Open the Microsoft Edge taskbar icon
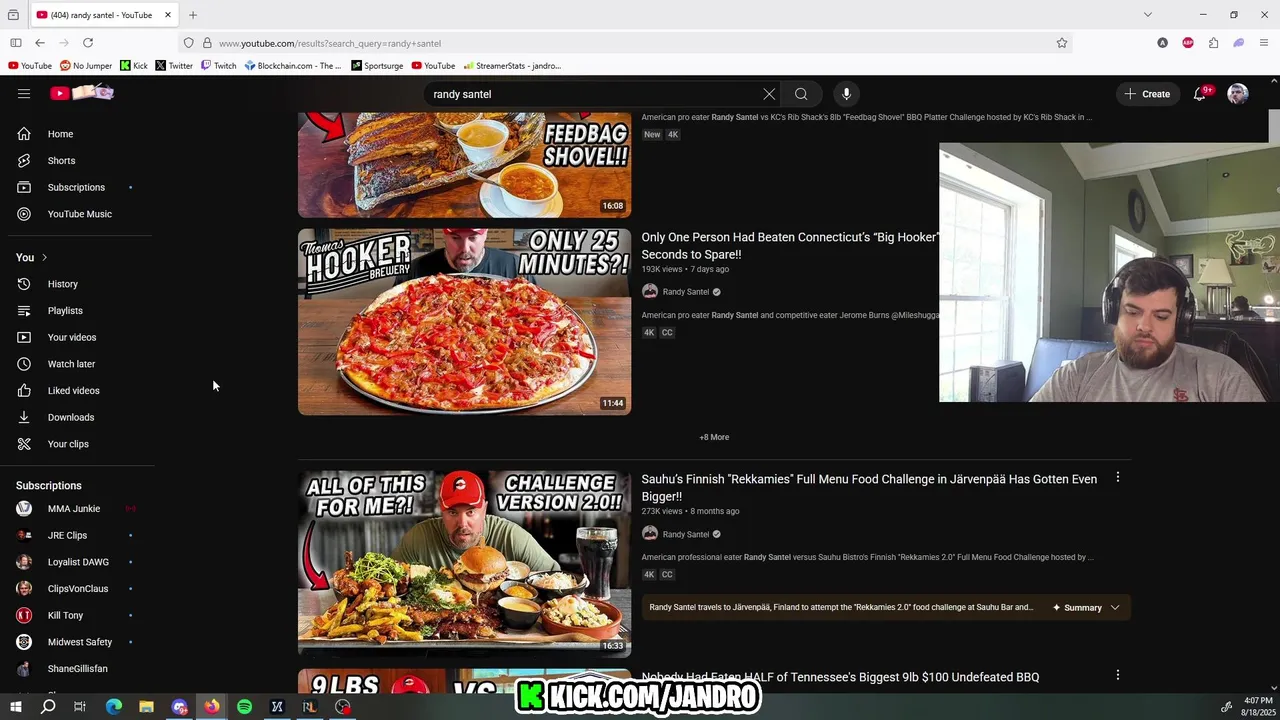1280x720 pixels. point(114,707)
